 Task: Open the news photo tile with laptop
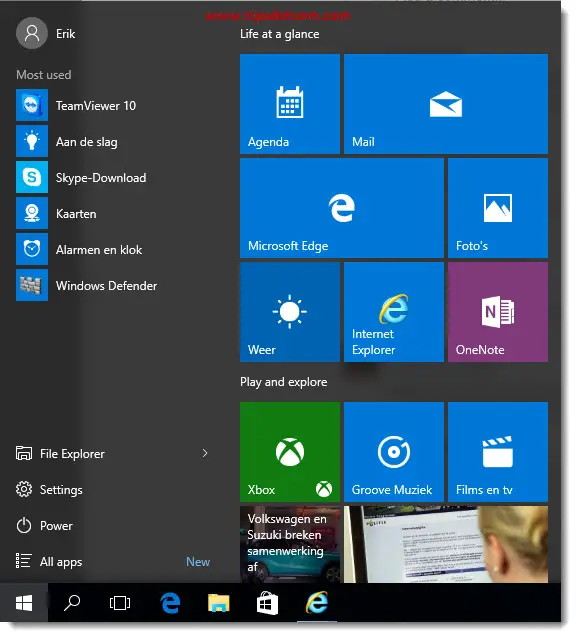(446, 544)
